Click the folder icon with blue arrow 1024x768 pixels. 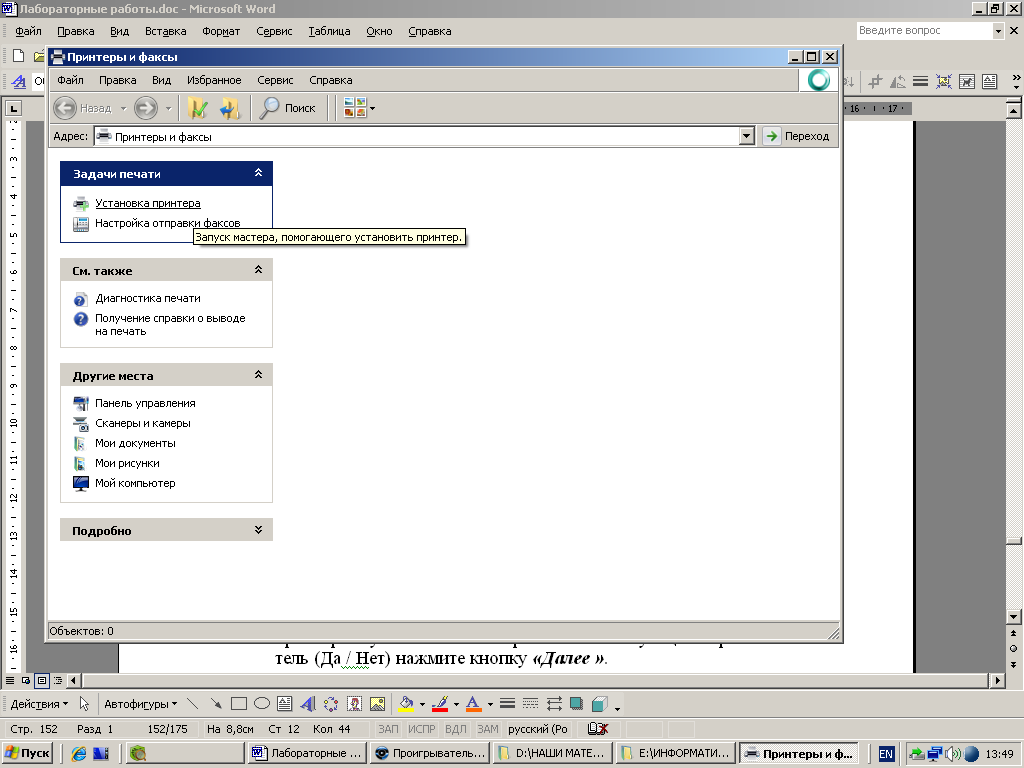click(230, 108)
